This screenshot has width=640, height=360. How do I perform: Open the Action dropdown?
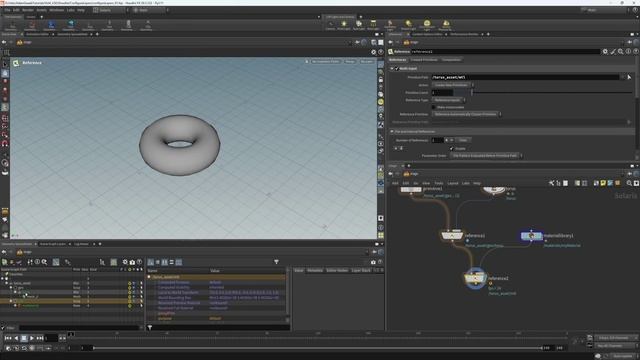click(453, 85)
